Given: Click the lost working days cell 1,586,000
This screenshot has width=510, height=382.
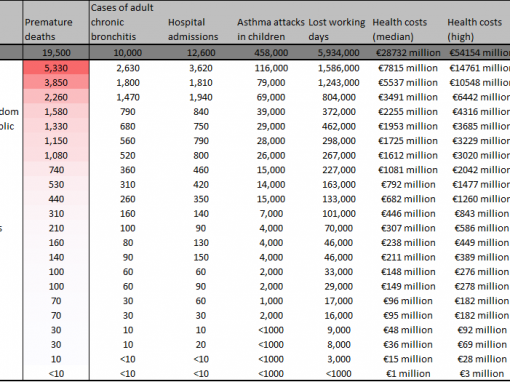Looking at the screenshot, I should pyautogui.click(x=339, y=68).
